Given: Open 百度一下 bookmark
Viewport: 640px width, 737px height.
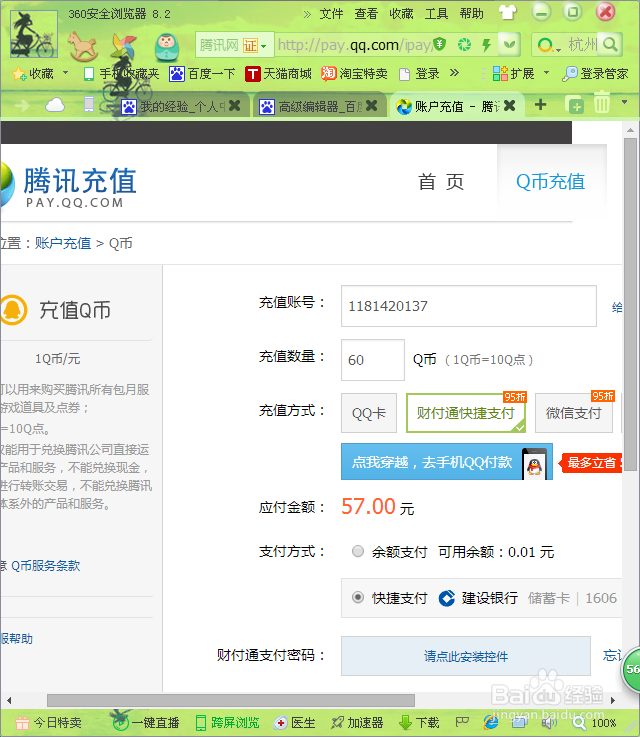Looking at the screenshot, I should [203, 73].
